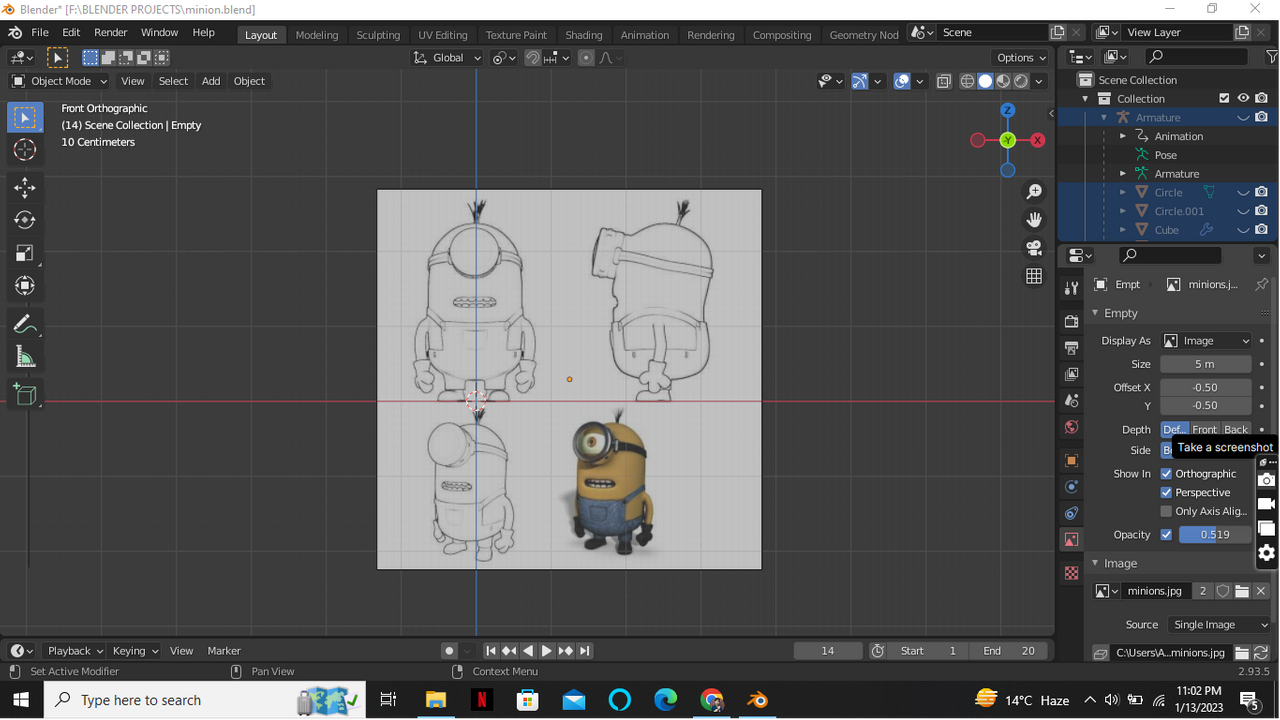Image resolution: width=1280 pixels, height=720 pixels.
Task: Click the current frame 14 field
Action: tap(828, 651)
